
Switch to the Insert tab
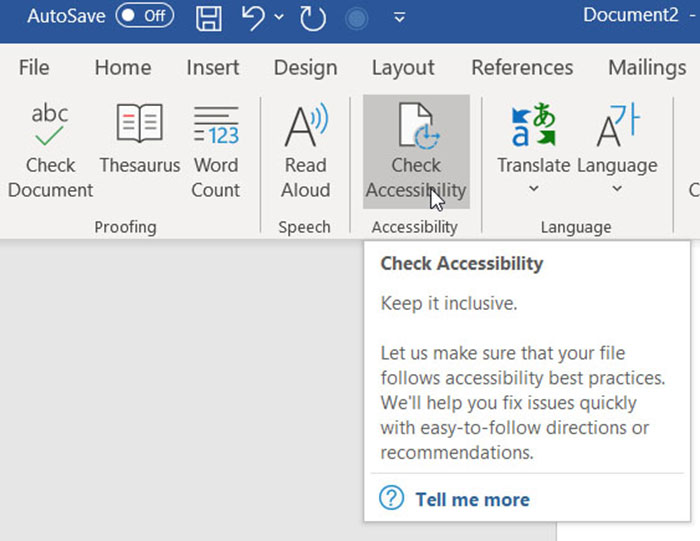[212, 68]
